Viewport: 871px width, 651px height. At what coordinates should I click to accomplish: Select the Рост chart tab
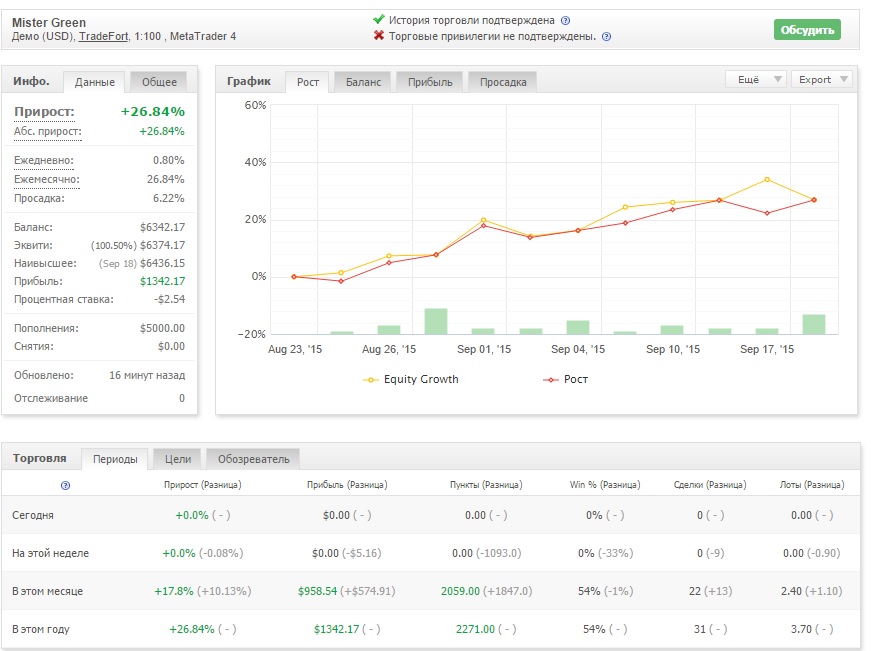[x=308, y=82]
